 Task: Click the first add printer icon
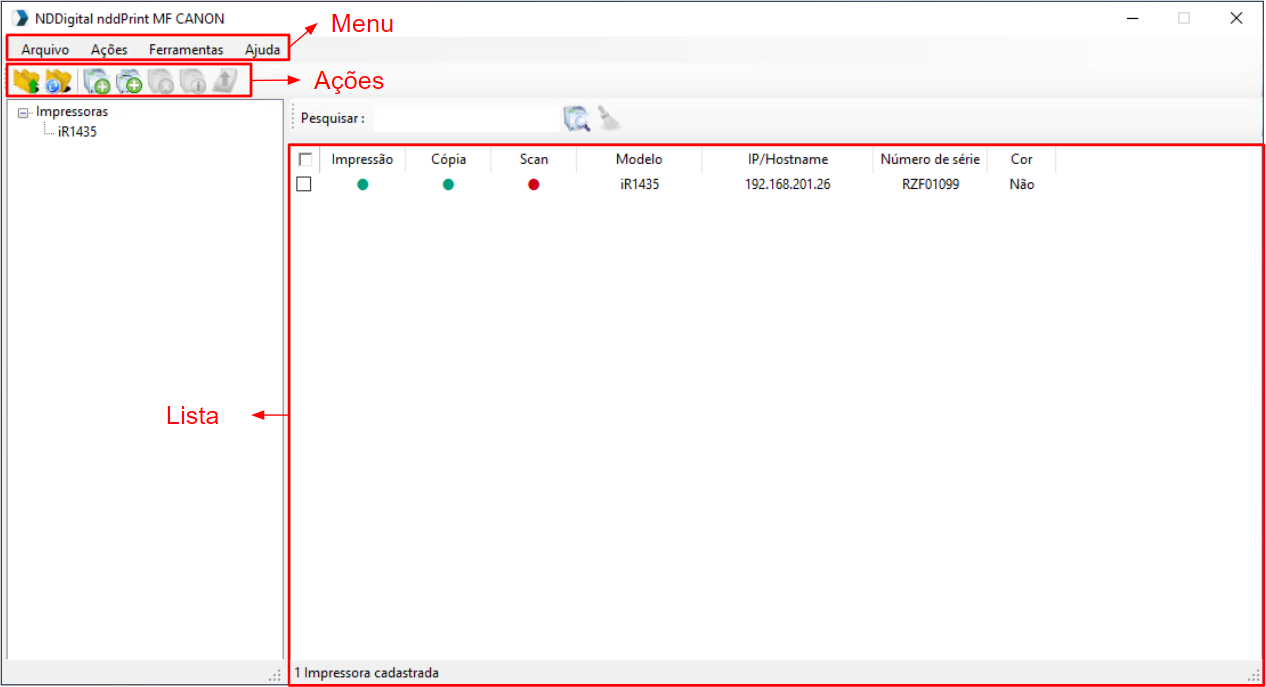click(96, 81)
